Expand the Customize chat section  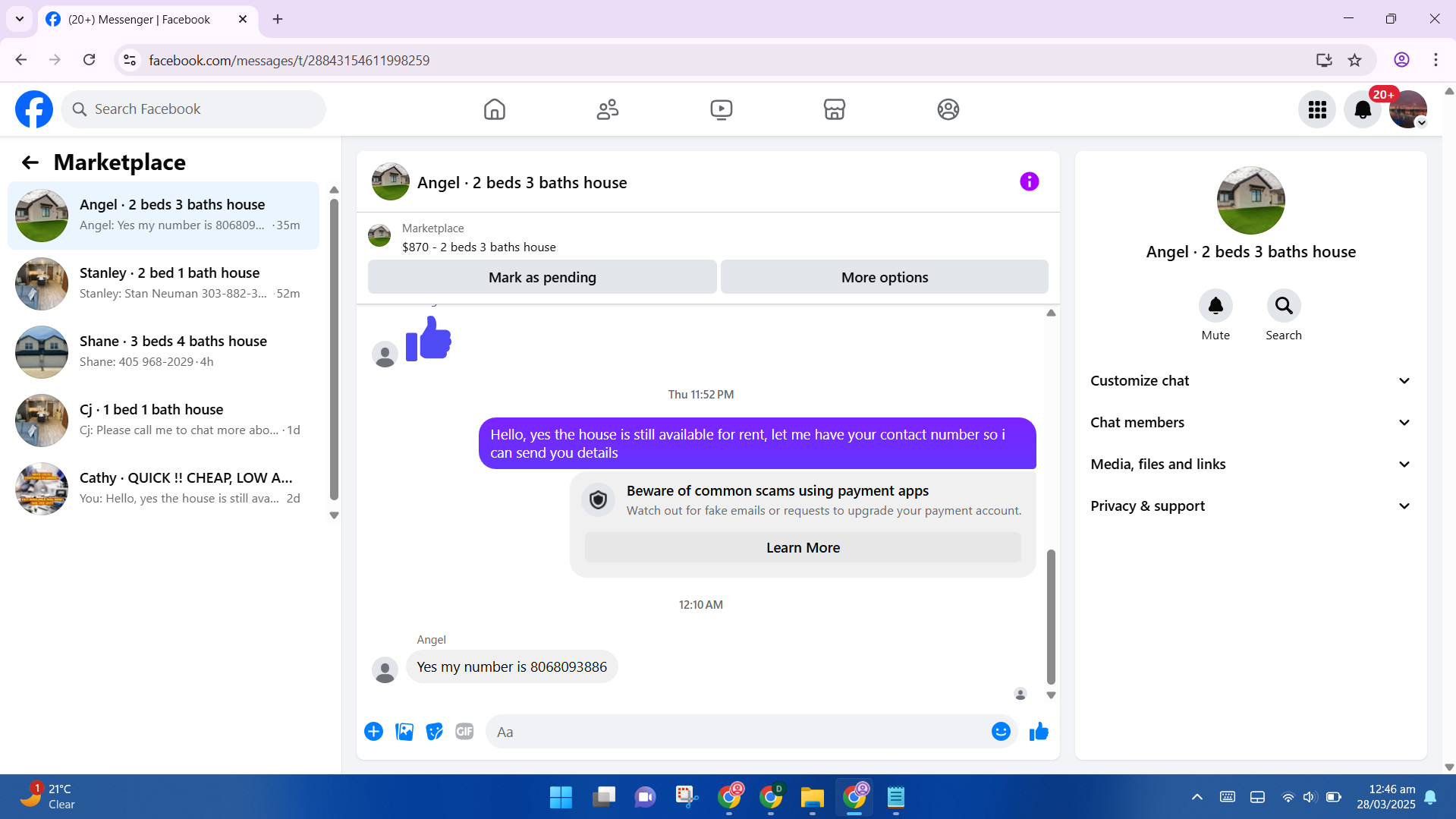point(1251,381)
